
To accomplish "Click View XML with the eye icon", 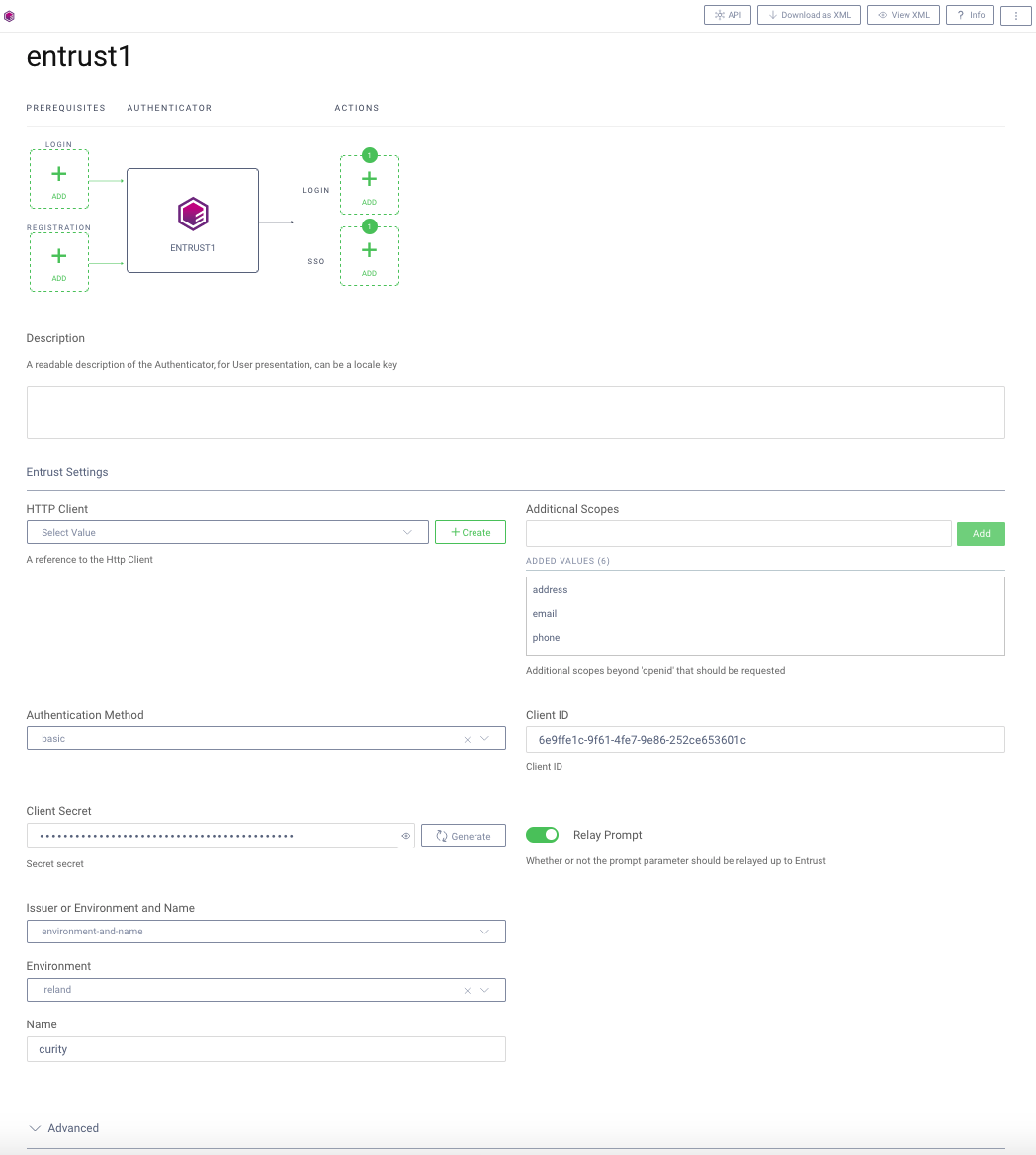I will (903, 15).
